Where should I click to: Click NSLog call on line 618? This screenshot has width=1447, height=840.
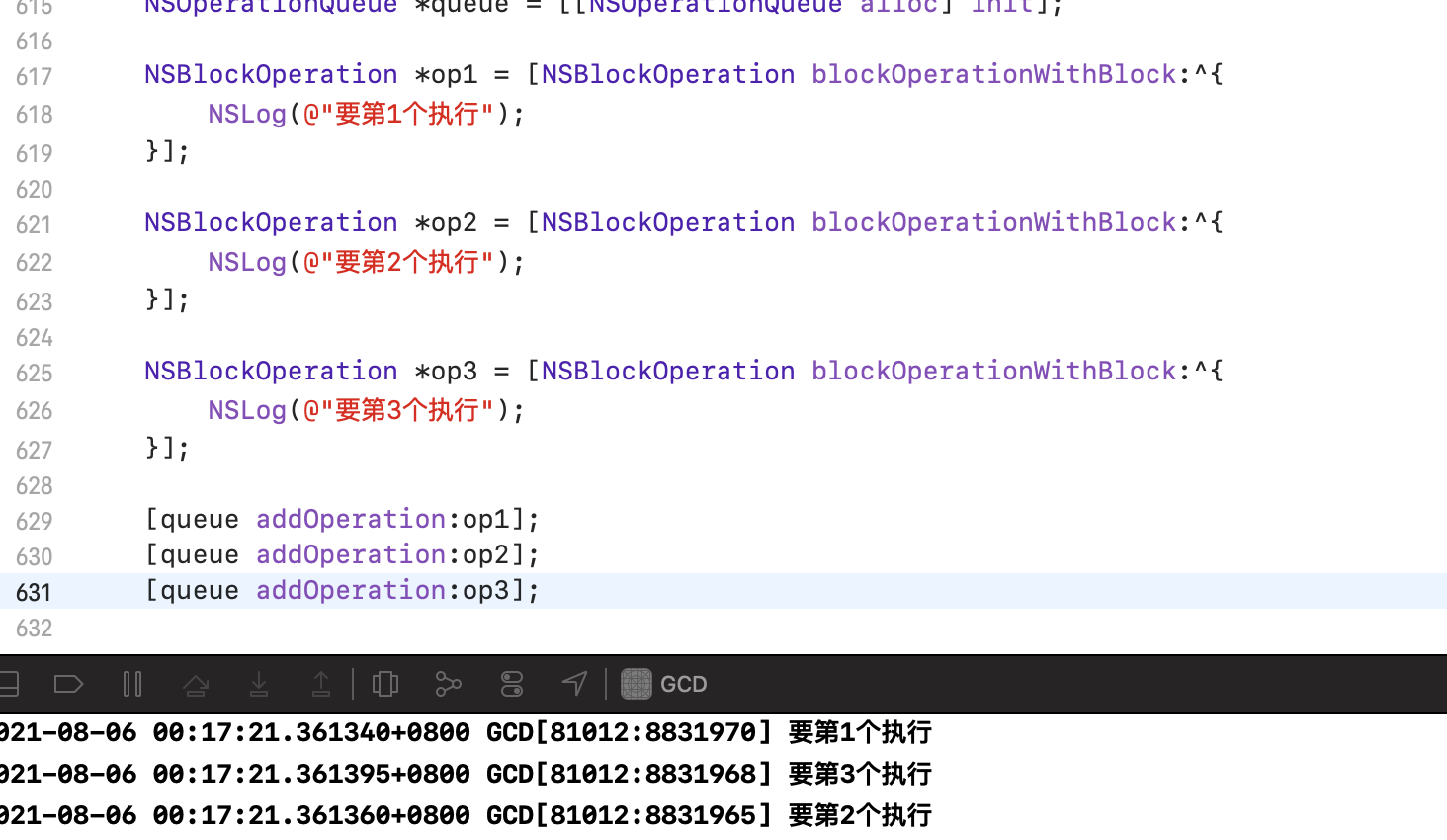[x=247, y=114]
